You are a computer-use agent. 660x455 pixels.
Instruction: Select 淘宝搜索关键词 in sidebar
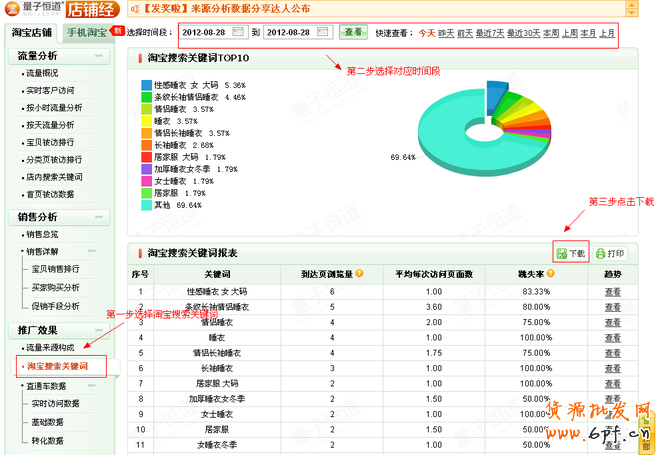click(57, 366)
